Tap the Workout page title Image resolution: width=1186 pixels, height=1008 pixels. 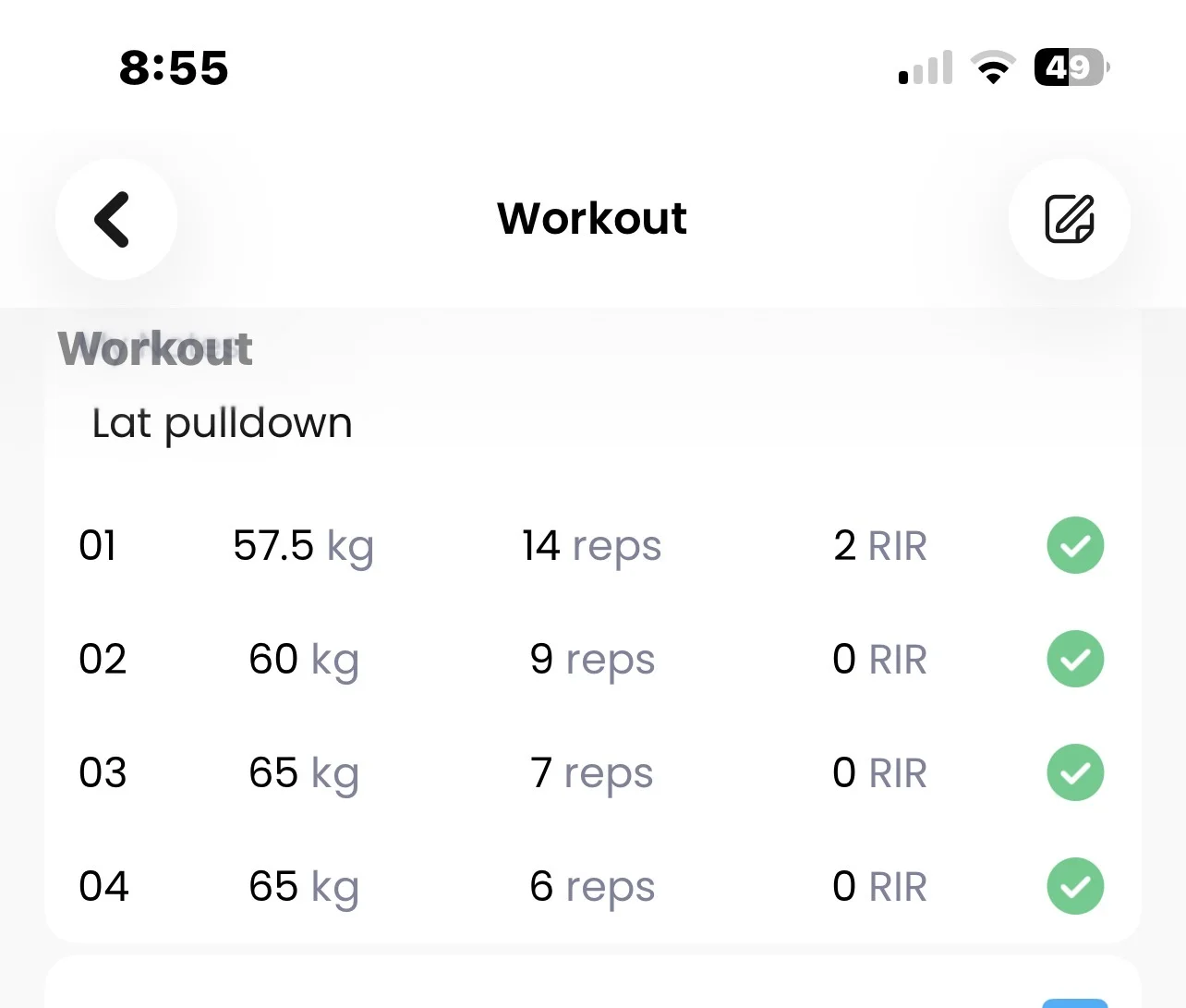(592, 219)
